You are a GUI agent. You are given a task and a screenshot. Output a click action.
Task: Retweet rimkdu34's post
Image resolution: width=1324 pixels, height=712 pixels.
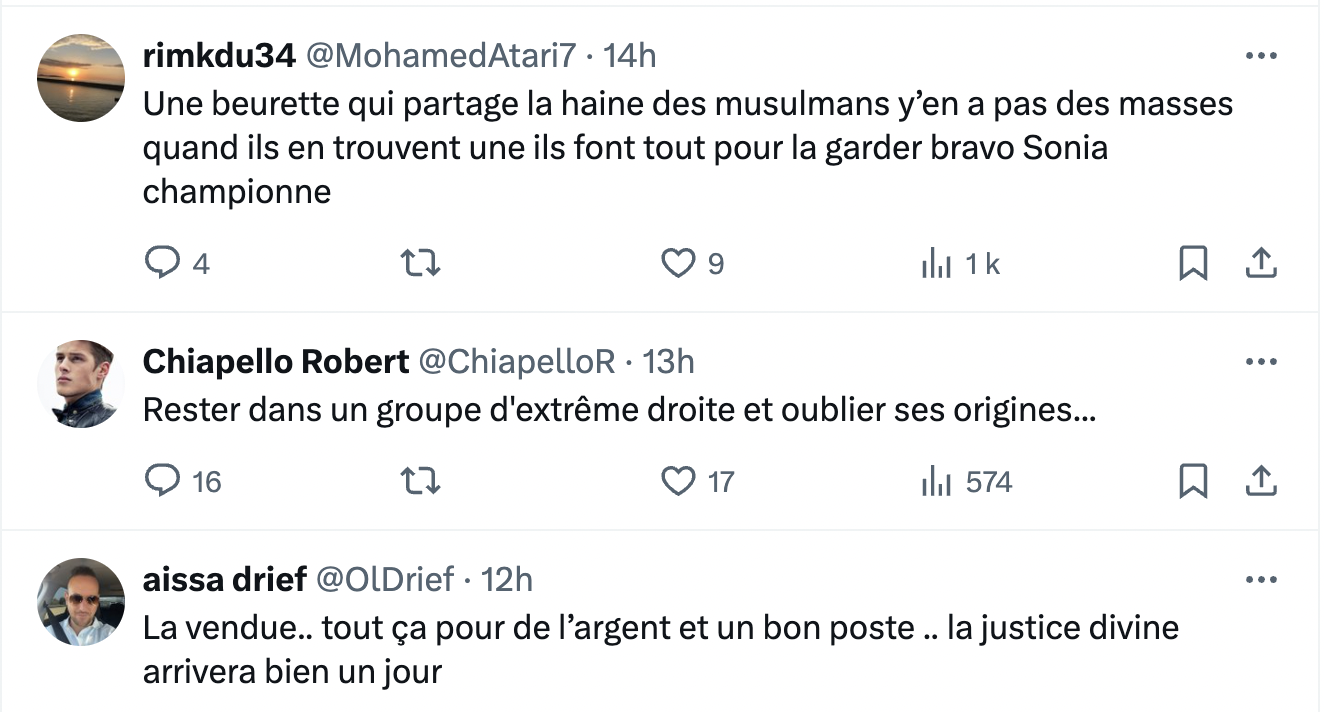420,263
